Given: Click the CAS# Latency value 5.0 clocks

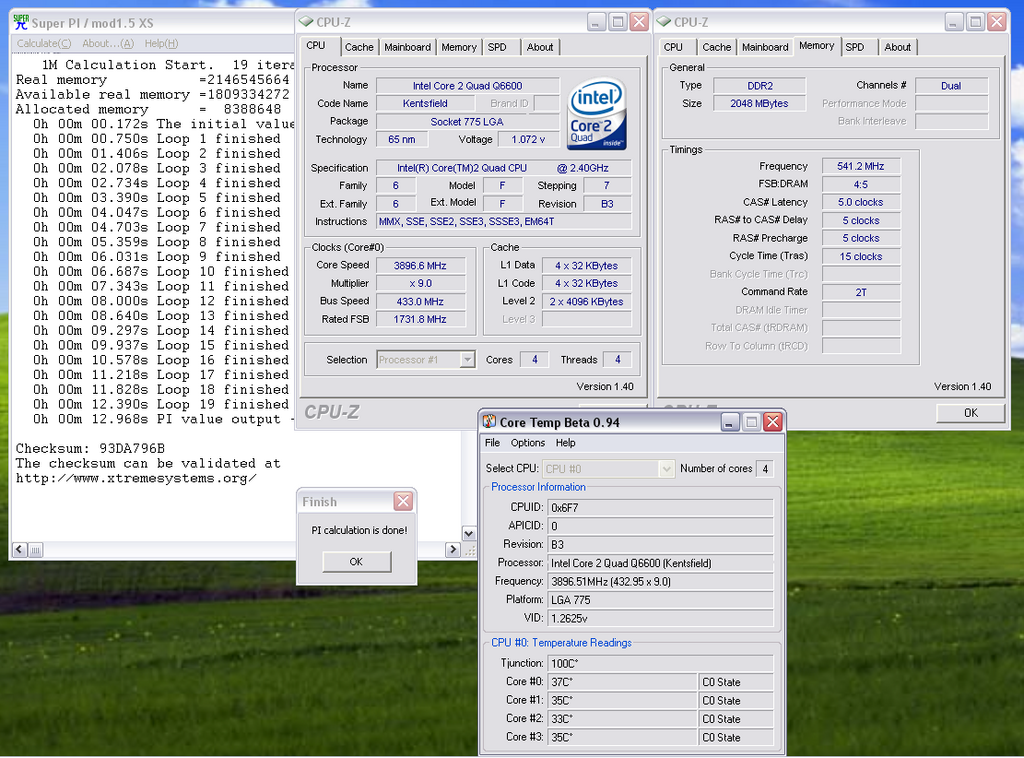Looking at the screenshot, I should pyautogui.click(x=861, y=202).
